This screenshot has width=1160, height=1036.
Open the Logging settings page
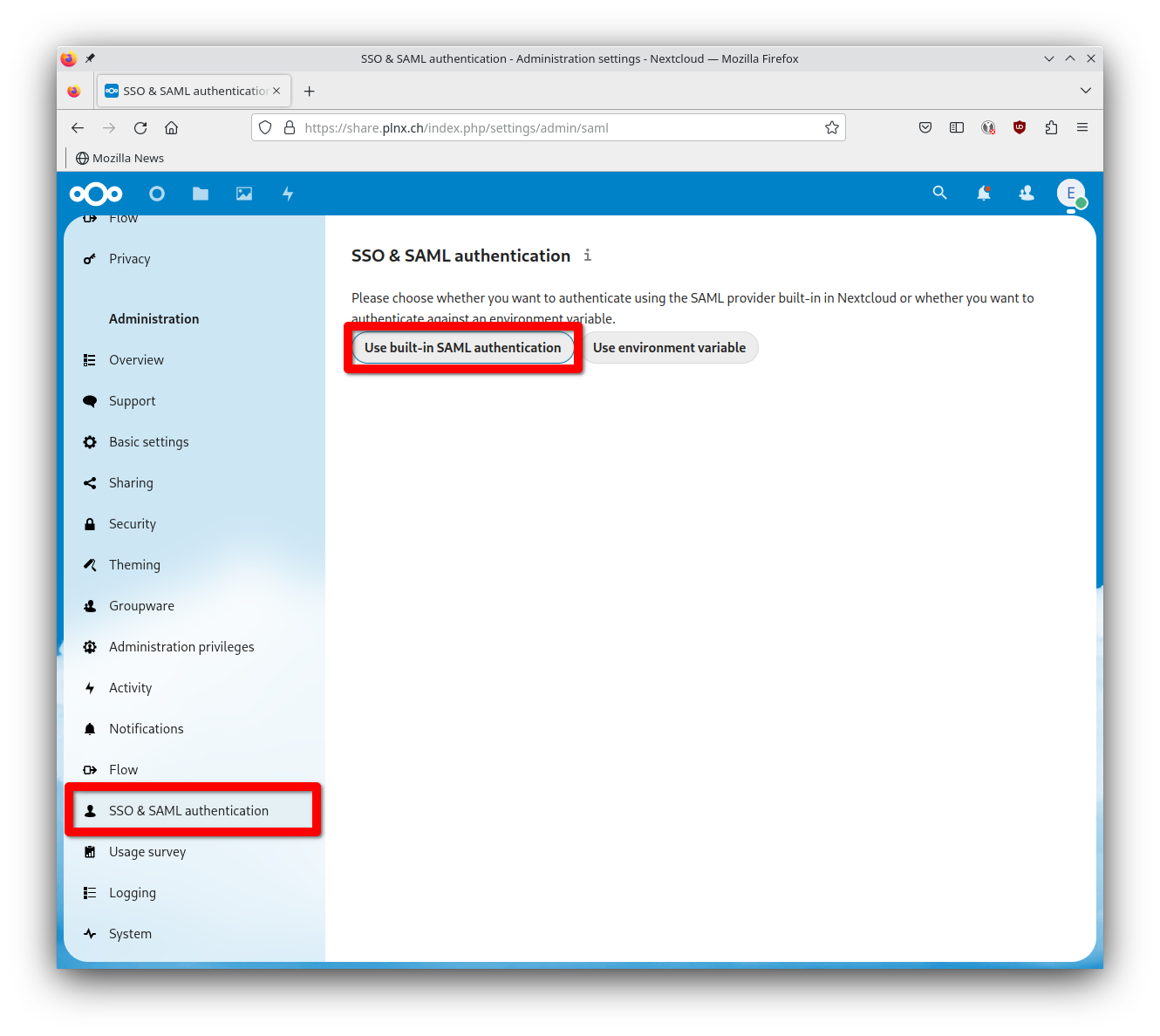coord(132,892)
